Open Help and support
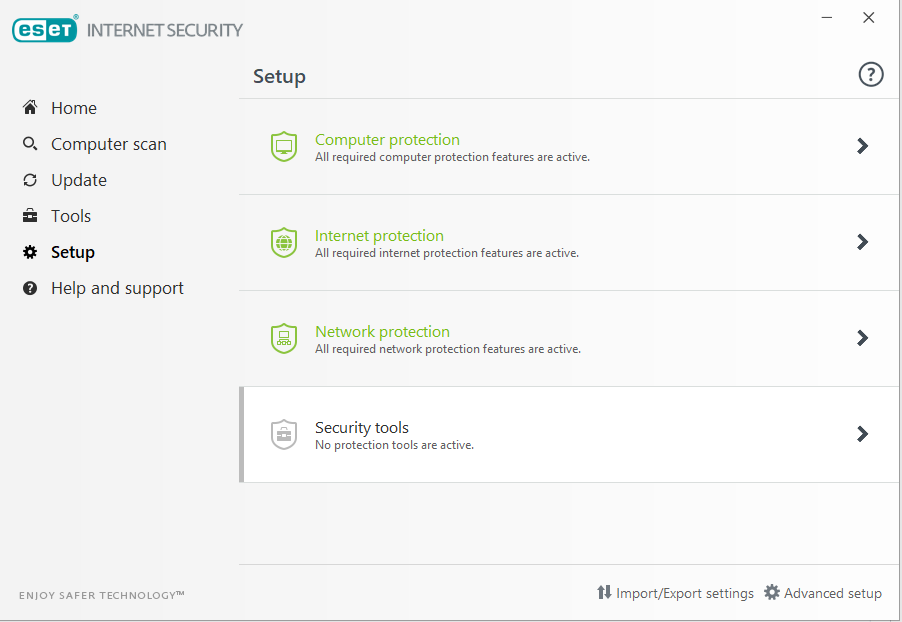 click(x=117, y=288)
